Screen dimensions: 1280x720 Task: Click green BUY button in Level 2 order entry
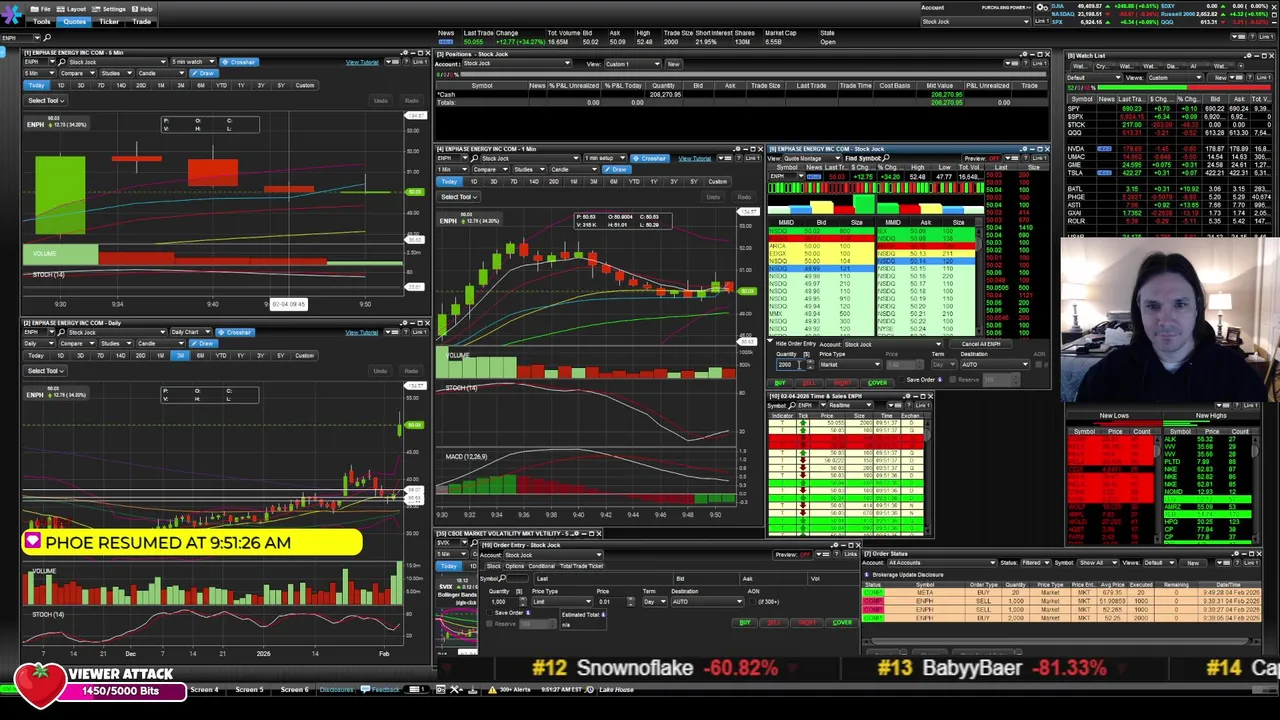click(x=780, y=383)
